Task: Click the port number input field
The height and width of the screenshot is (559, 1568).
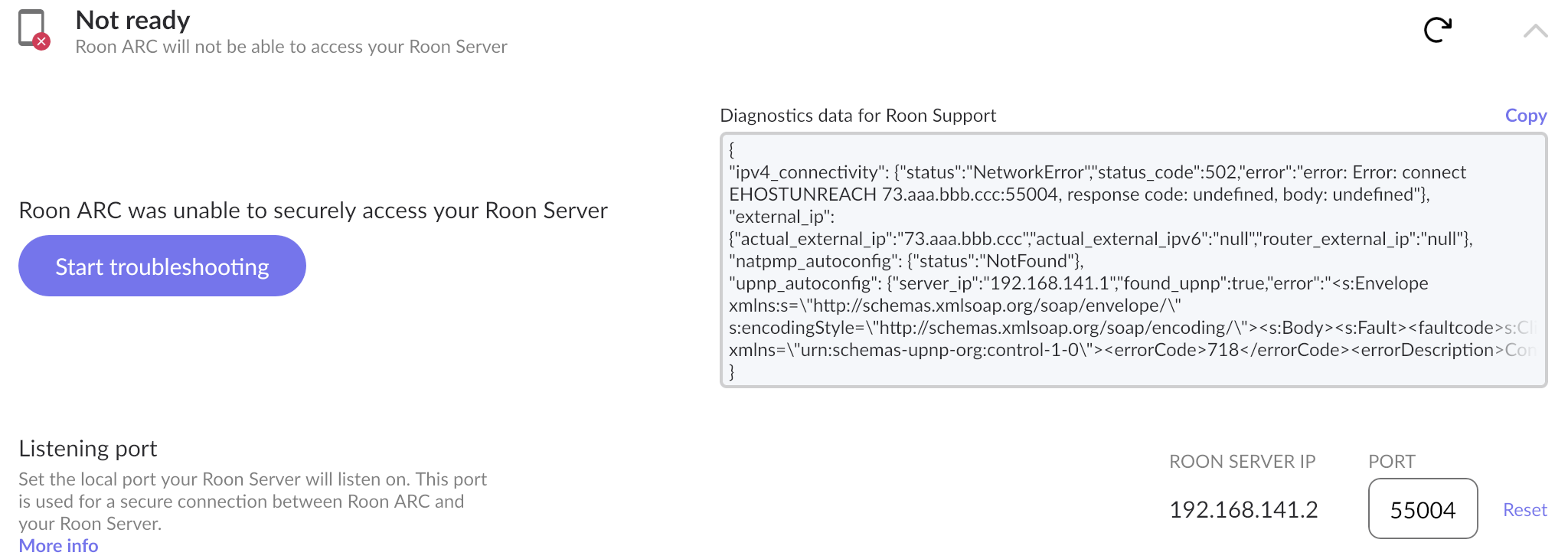Action: coord(1423,509)
